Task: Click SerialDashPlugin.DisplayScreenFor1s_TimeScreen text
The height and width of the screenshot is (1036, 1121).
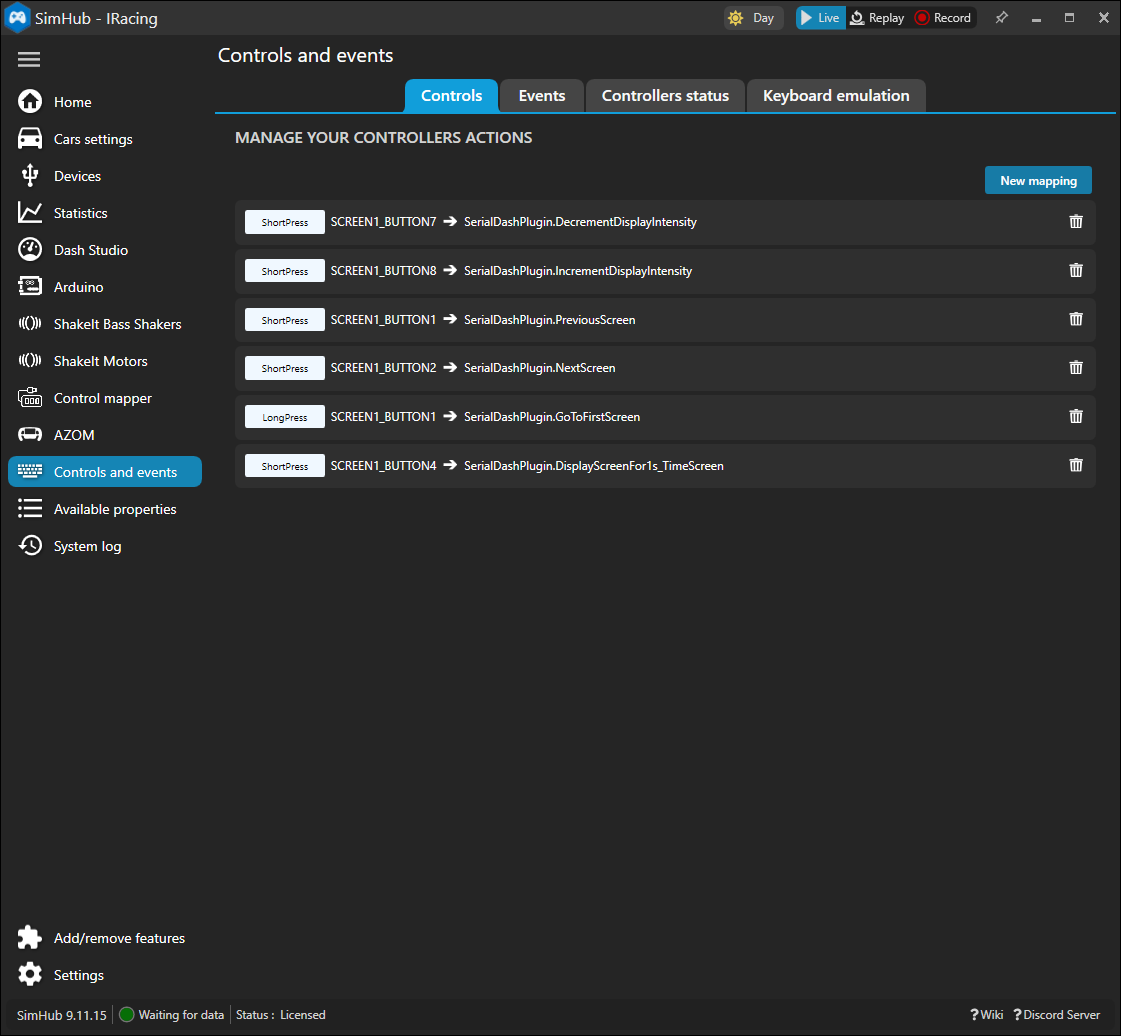Action: point(593,465)
